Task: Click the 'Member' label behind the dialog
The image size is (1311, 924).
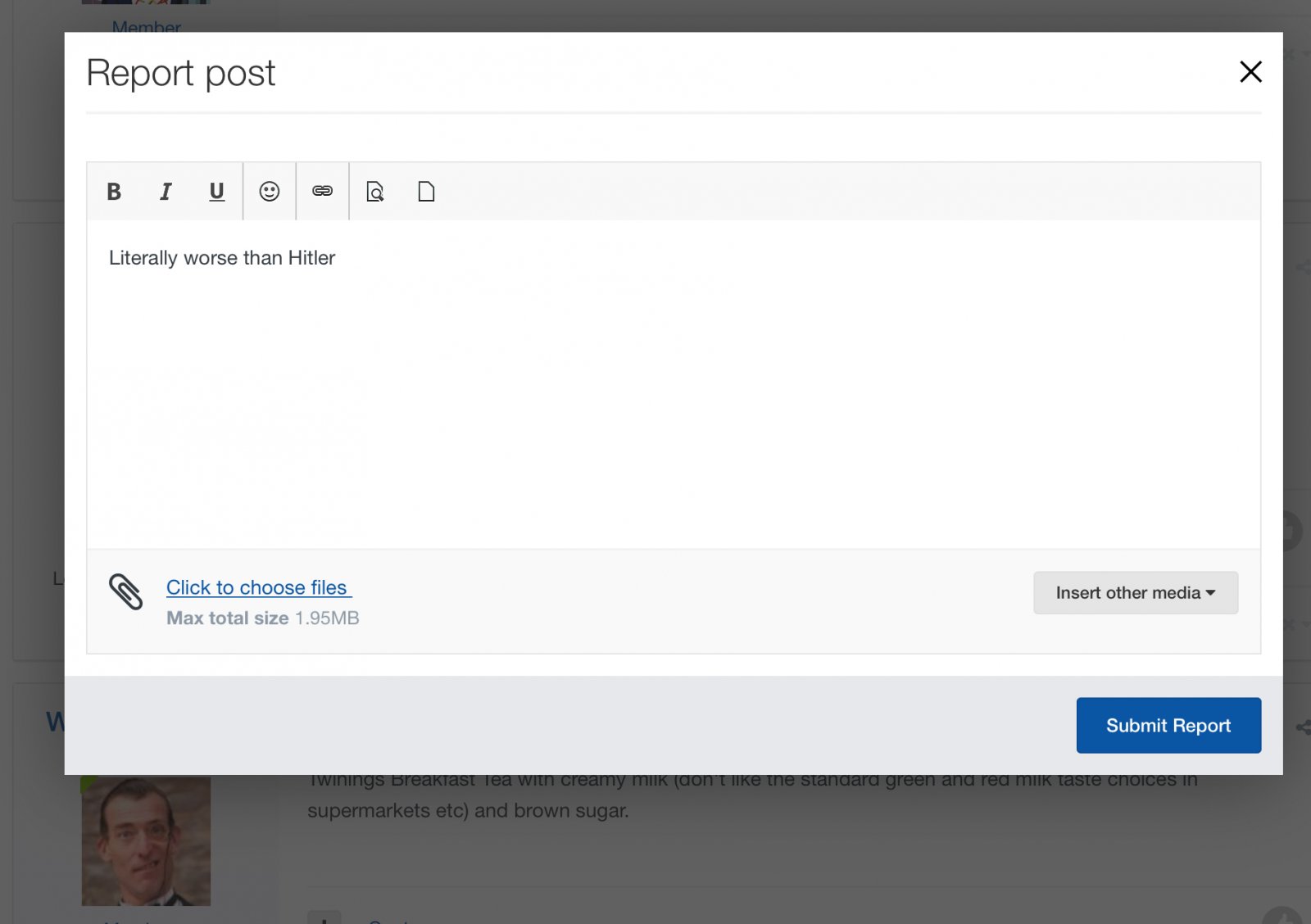Action: [x=146, y=25]
